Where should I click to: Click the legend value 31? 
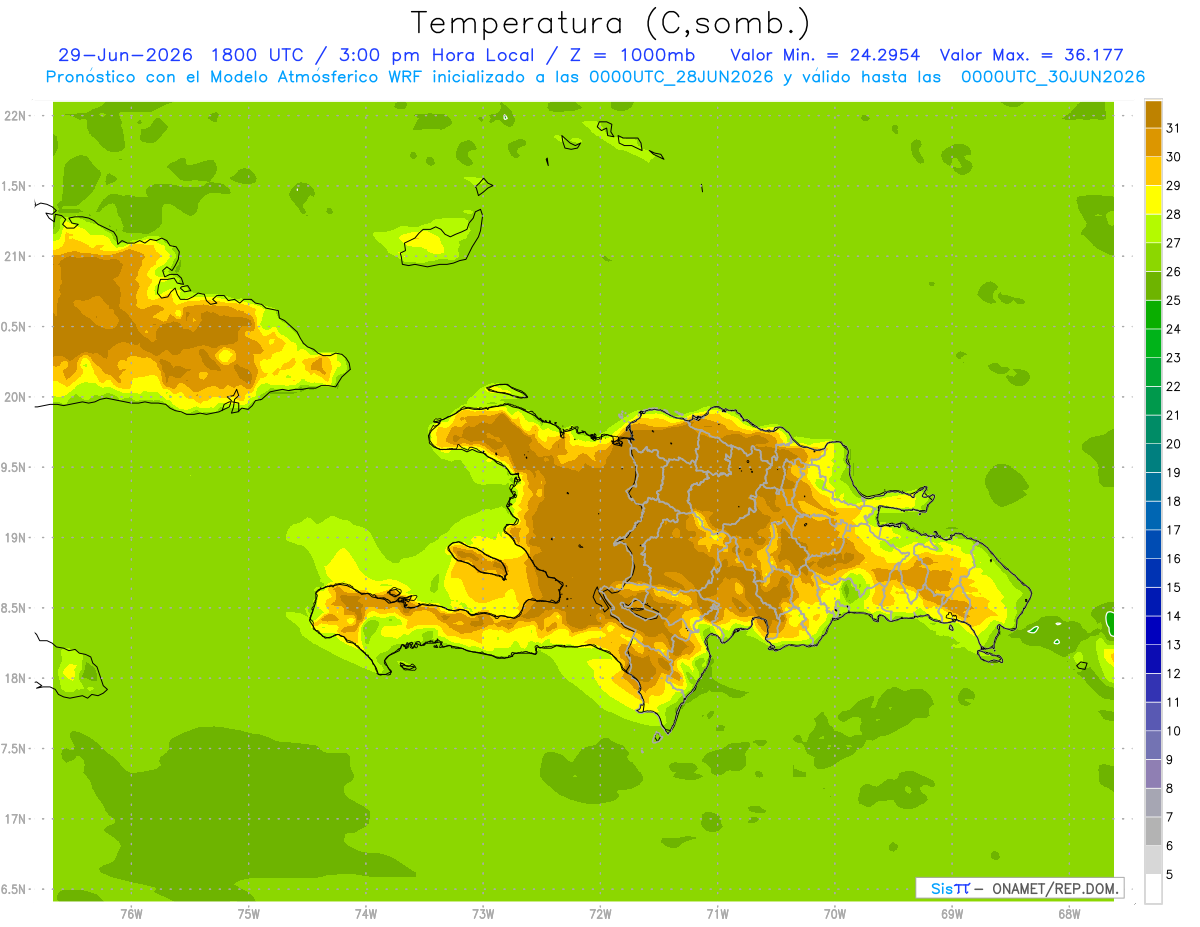(x=1173, y=128)
